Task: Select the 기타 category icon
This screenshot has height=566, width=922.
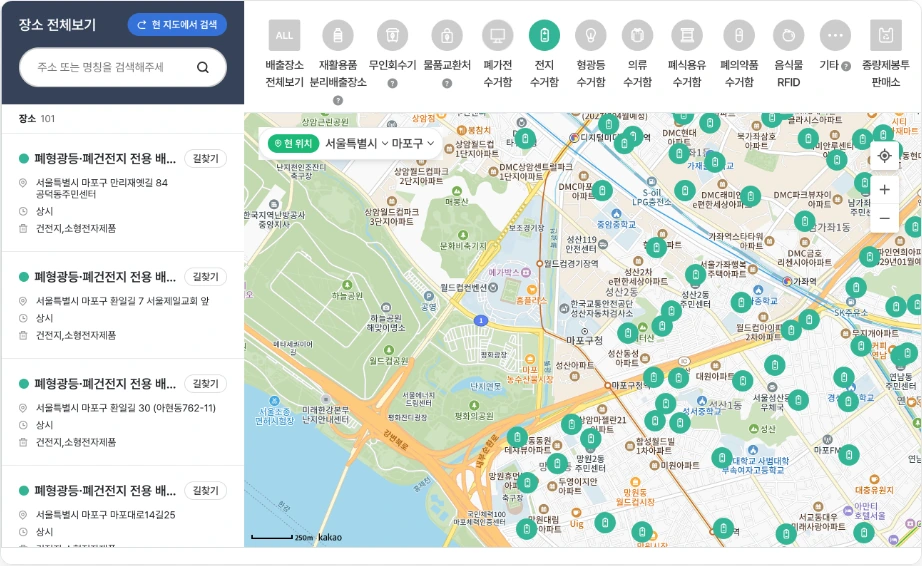Action: pyautogui.click(x=835, y=35)
